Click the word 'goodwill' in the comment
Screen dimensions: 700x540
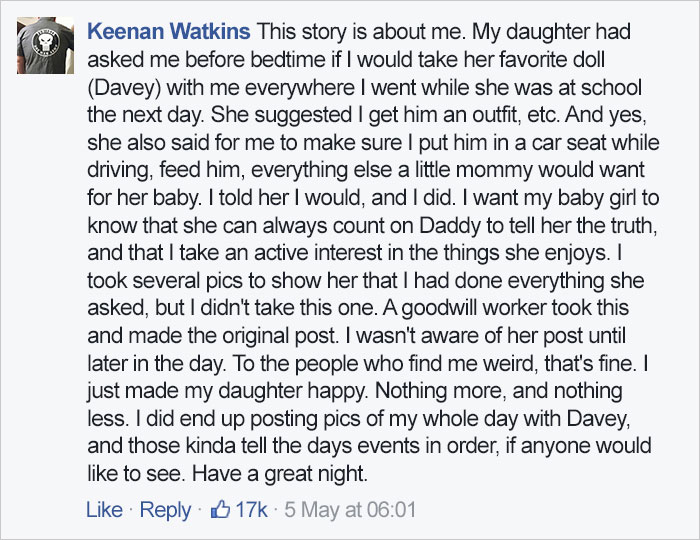440,308
